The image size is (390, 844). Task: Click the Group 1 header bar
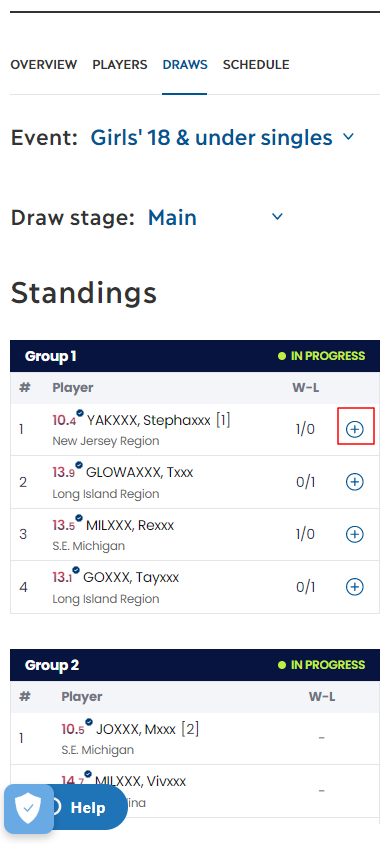[195, 356]
